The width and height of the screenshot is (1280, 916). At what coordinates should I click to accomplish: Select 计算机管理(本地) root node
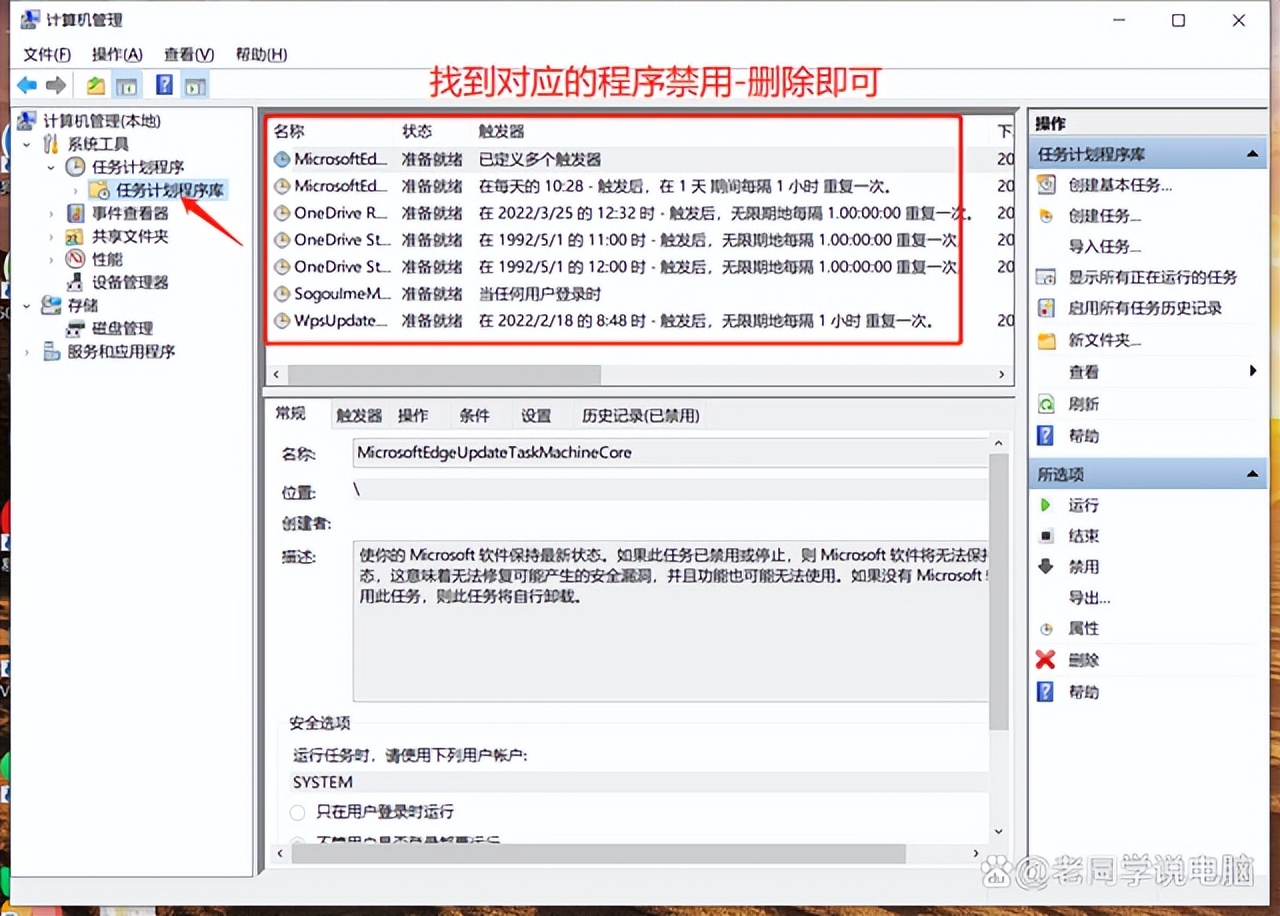(102, 121)
